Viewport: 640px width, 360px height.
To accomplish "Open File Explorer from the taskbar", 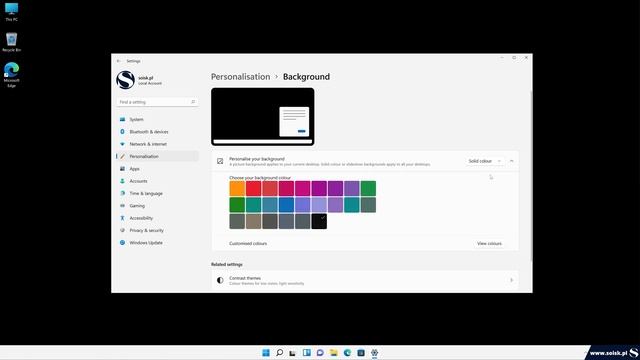I will (x=334, y=353).
